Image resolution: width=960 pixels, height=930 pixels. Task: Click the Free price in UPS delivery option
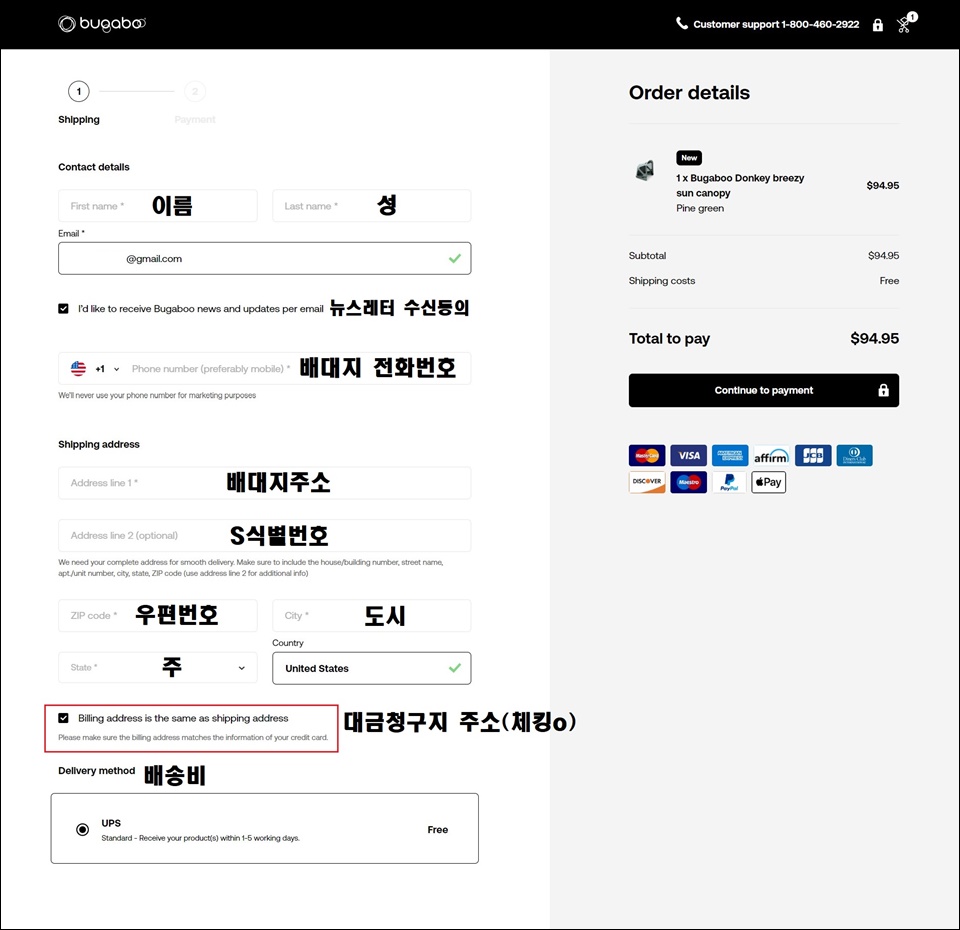pyautogui.click(x=437, y=830)
